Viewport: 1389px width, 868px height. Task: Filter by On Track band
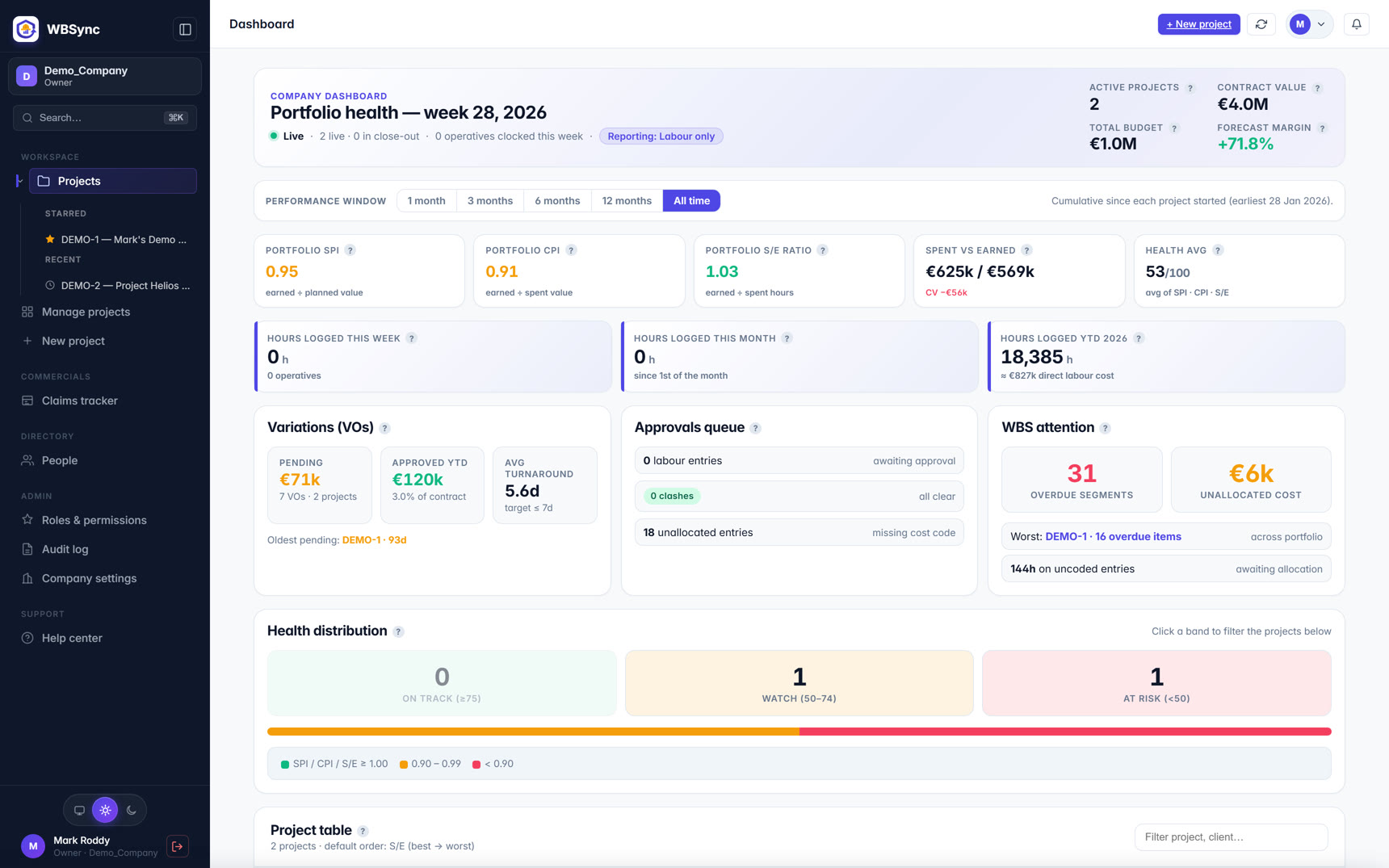[x=442, y=683]
